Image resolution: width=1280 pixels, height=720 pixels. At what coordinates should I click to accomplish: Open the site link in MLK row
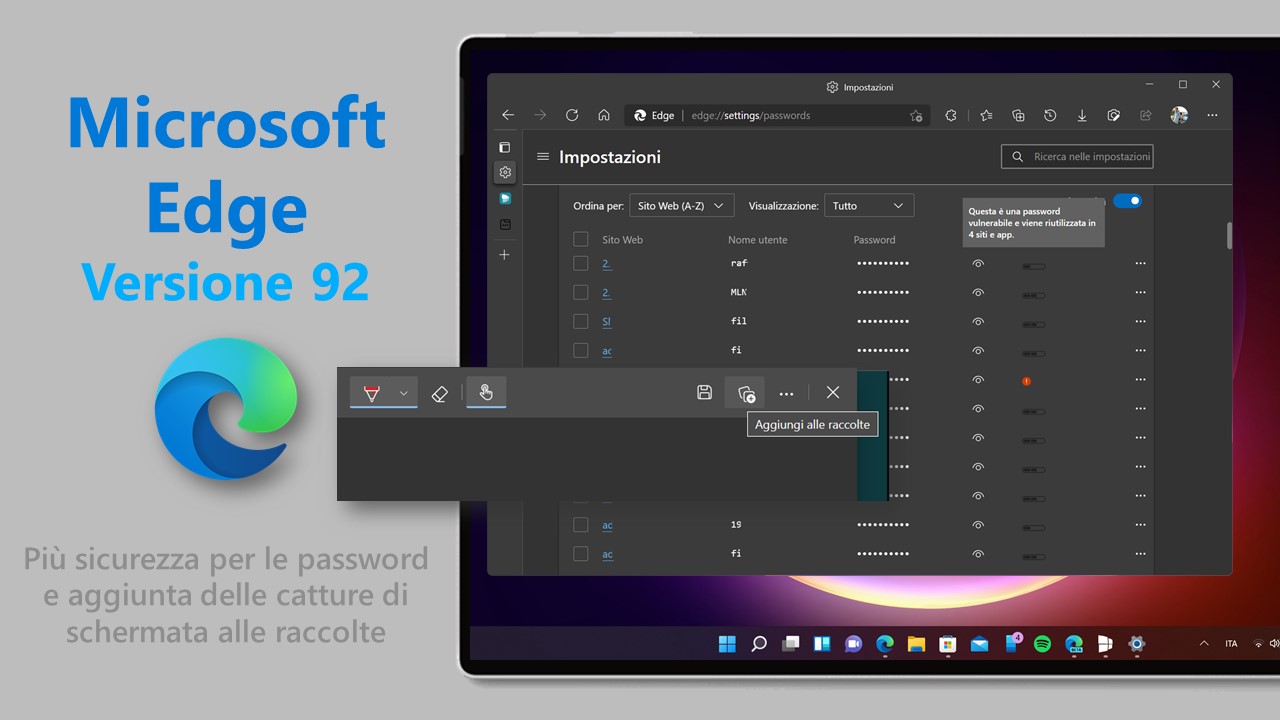coord(606,293)
